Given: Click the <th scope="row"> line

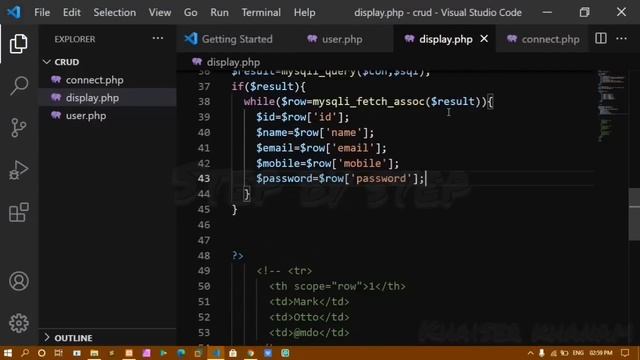Looking at the screenshot, I should click(x=337, y=286).
